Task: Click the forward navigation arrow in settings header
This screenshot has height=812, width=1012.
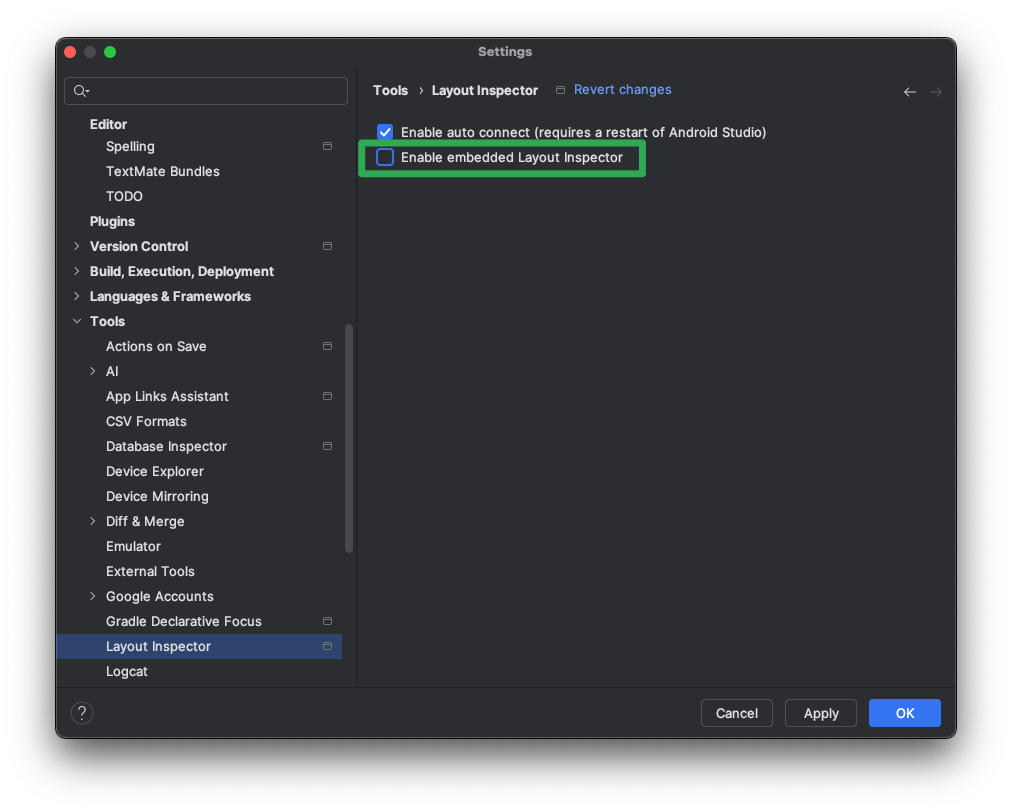Action: tap(936, 91)
